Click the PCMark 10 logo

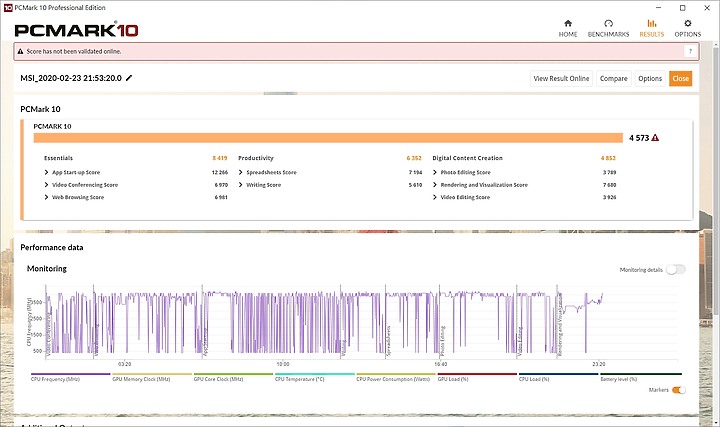[x=76, y=30]
